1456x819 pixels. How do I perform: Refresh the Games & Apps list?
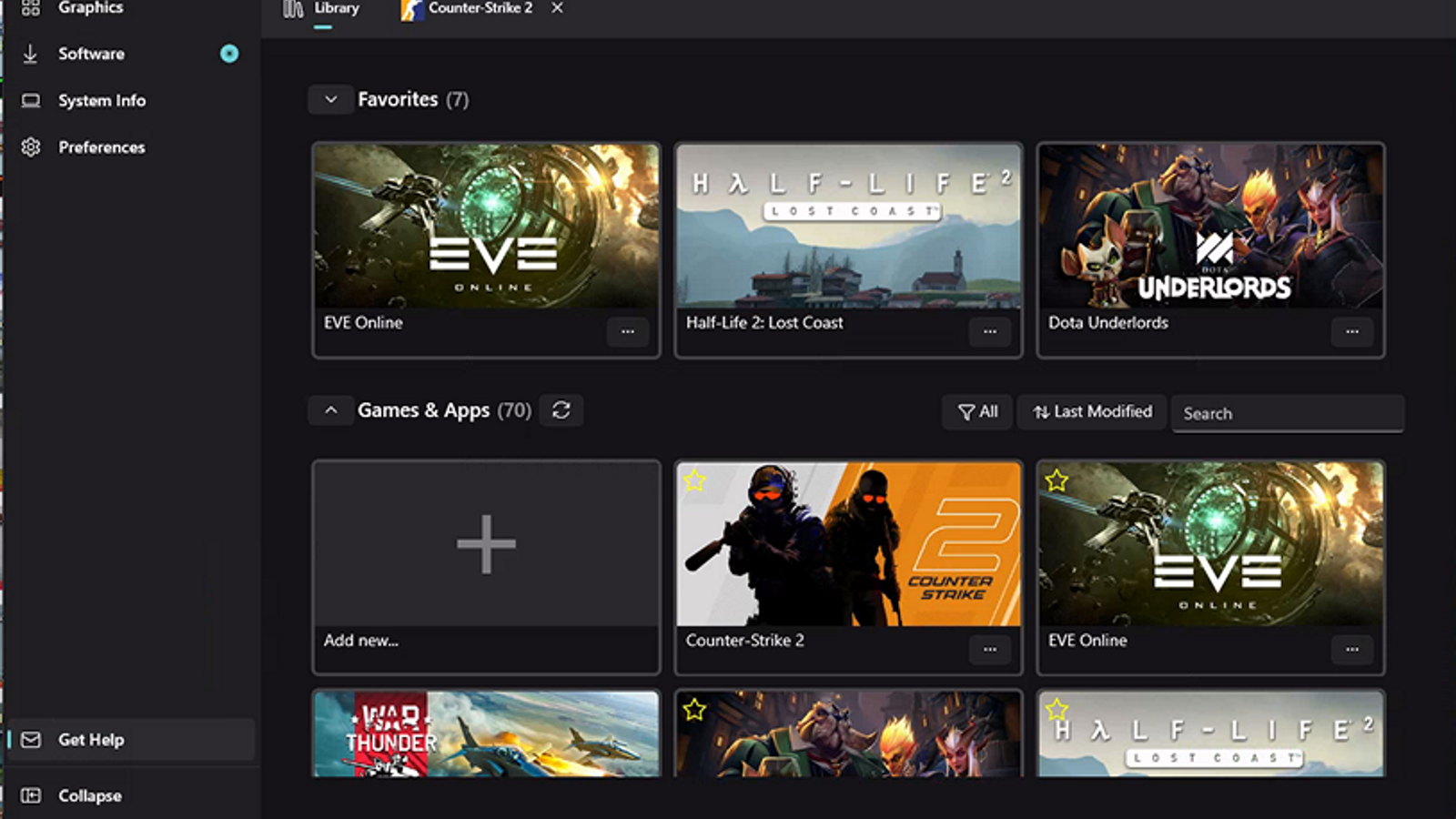[561, 410]
